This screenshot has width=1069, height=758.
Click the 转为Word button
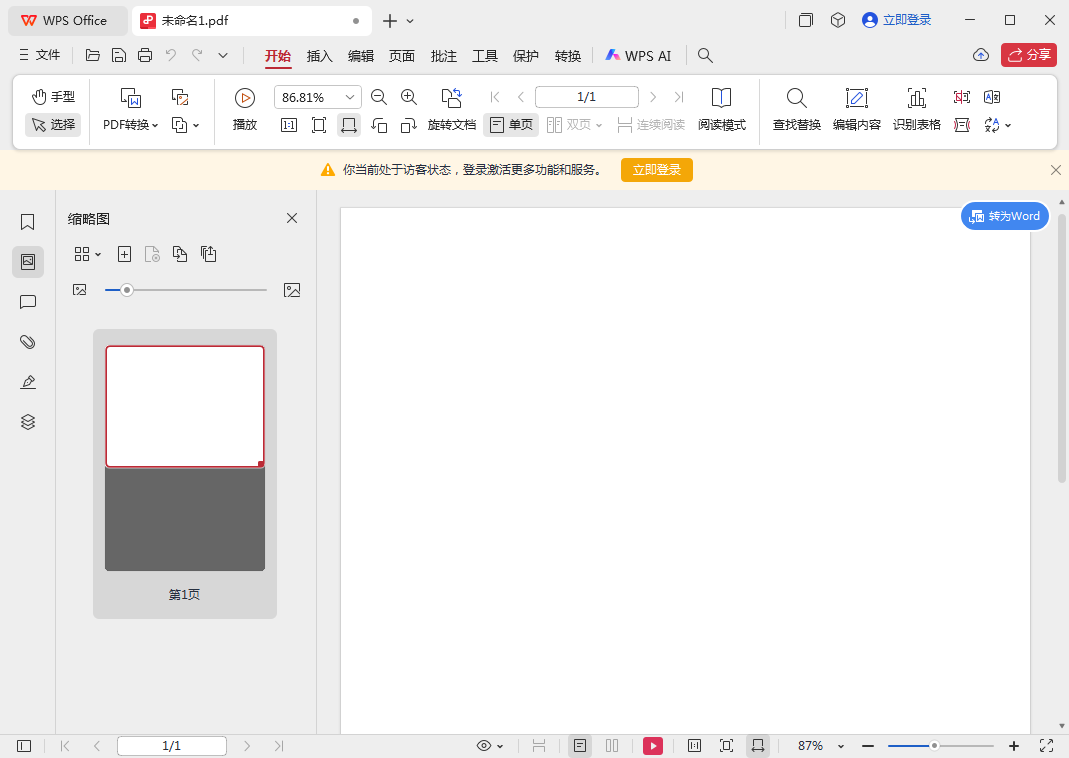tap(1005, 216)
